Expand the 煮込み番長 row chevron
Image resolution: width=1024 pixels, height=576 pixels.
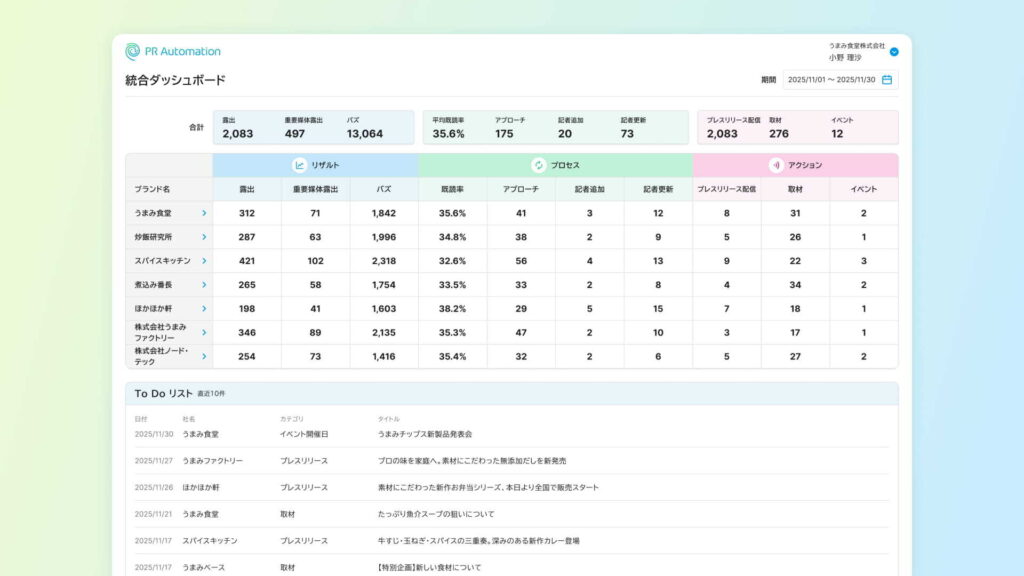click(x=204, y=285)
